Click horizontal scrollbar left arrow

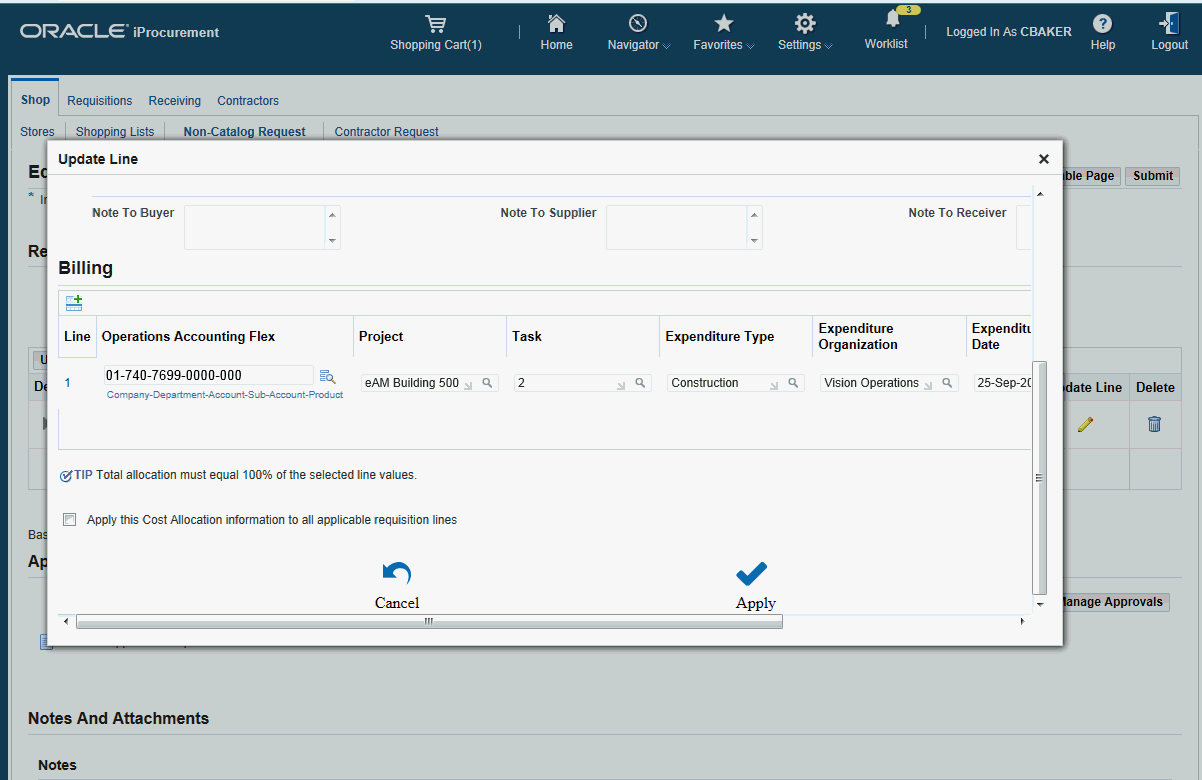coord(66,622)
